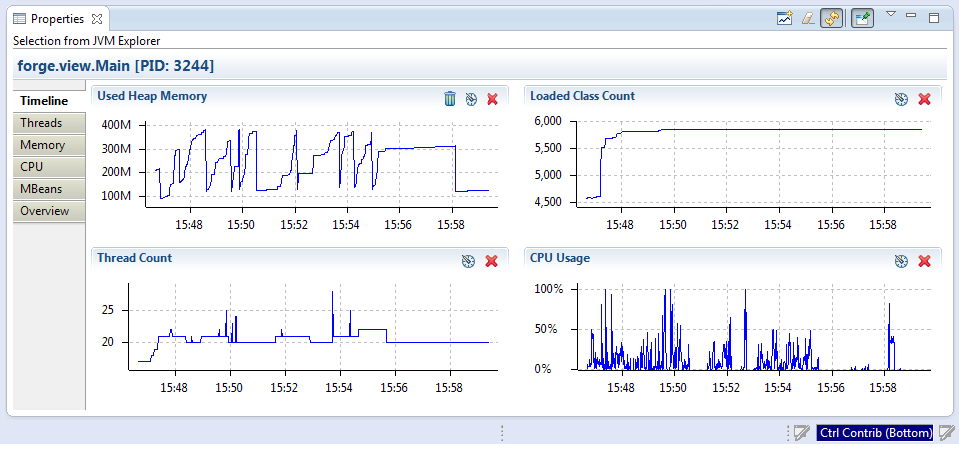
Task: Click the Clear monitored data eraser icon
Action: tap(808, 18)
